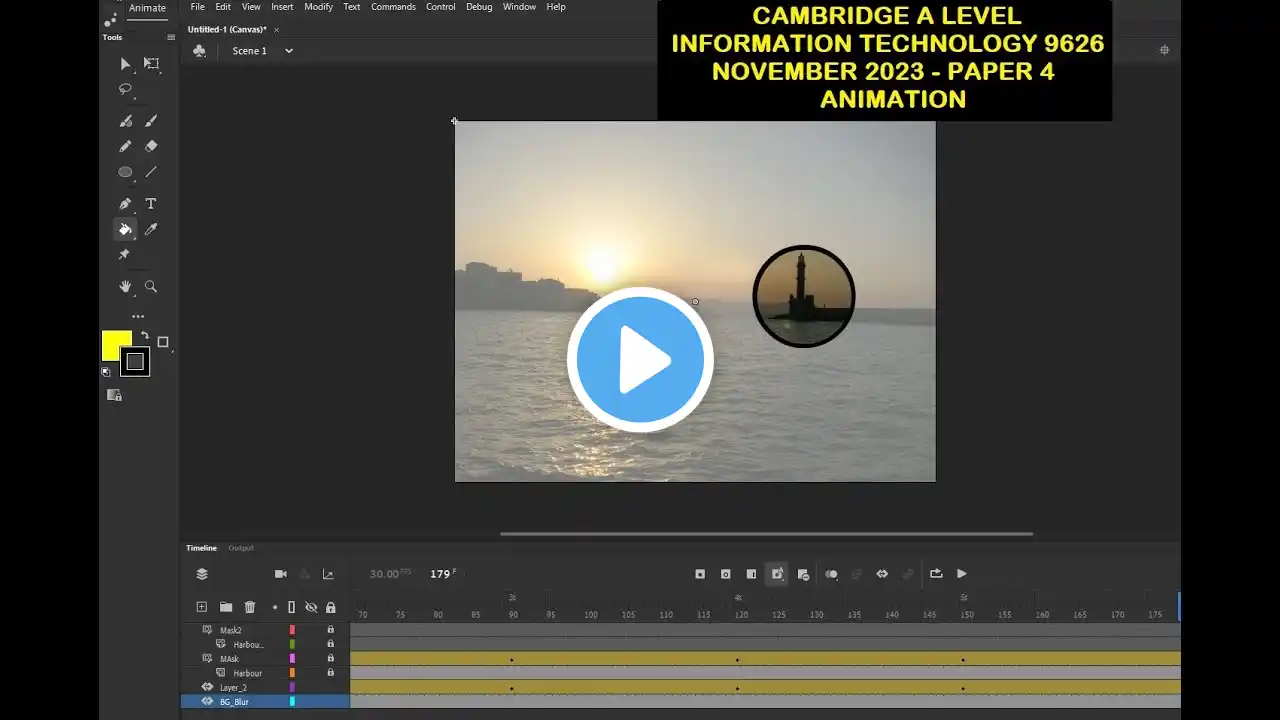Pick the Eyedropper tool

click(x=151, y=229)
